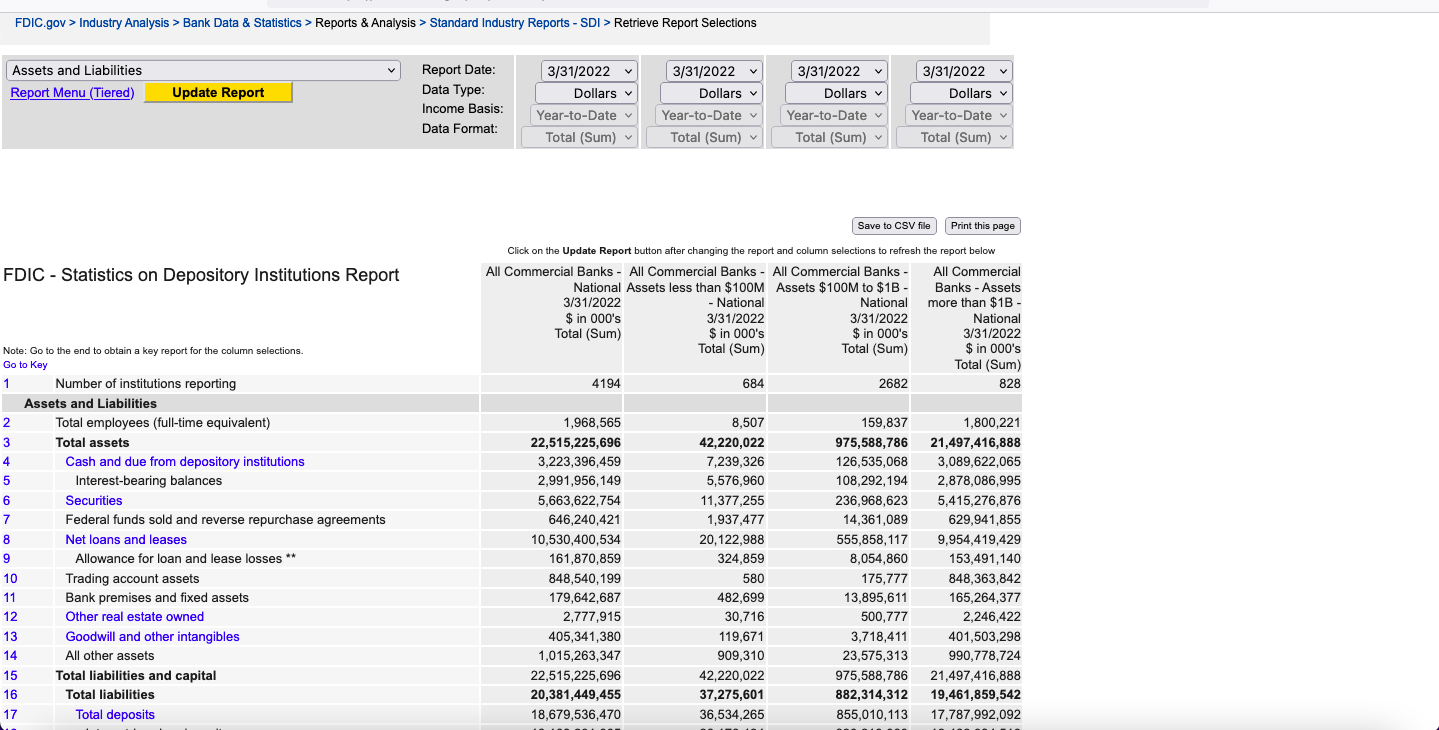Image resolution: width=1439 pixels, height=730 pixels.
Task: Click the Save to CSV file button
Action: 894,226
